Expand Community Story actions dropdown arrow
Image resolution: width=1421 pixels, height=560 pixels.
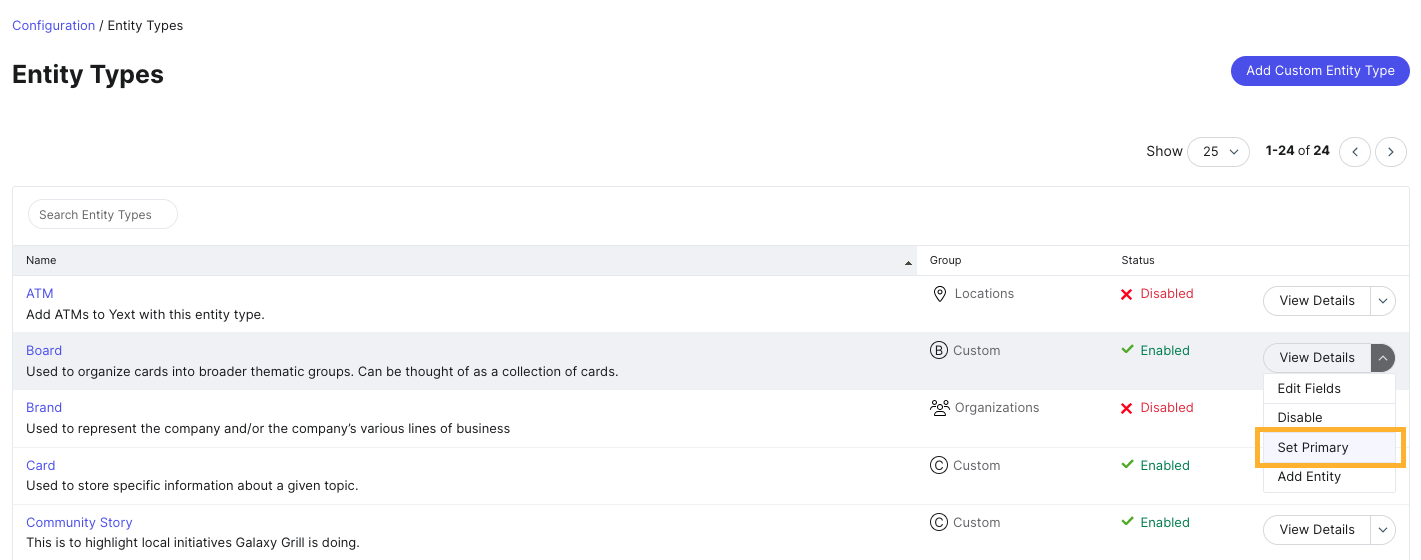(1383, 530)
